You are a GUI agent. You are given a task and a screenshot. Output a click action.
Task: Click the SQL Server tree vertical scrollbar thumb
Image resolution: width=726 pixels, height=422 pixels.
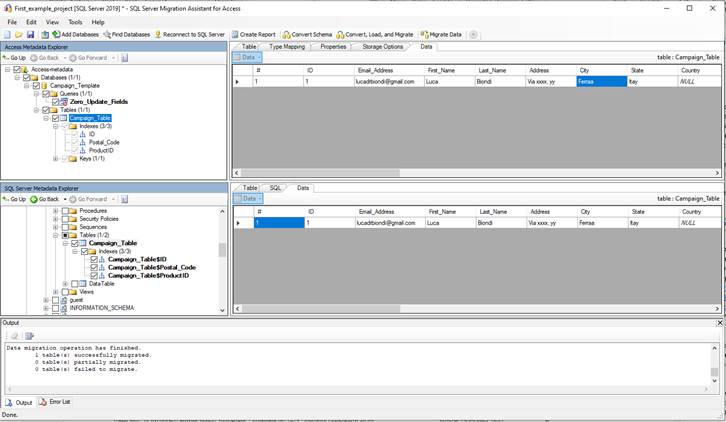pyautogui.click(x=222, y=250)
